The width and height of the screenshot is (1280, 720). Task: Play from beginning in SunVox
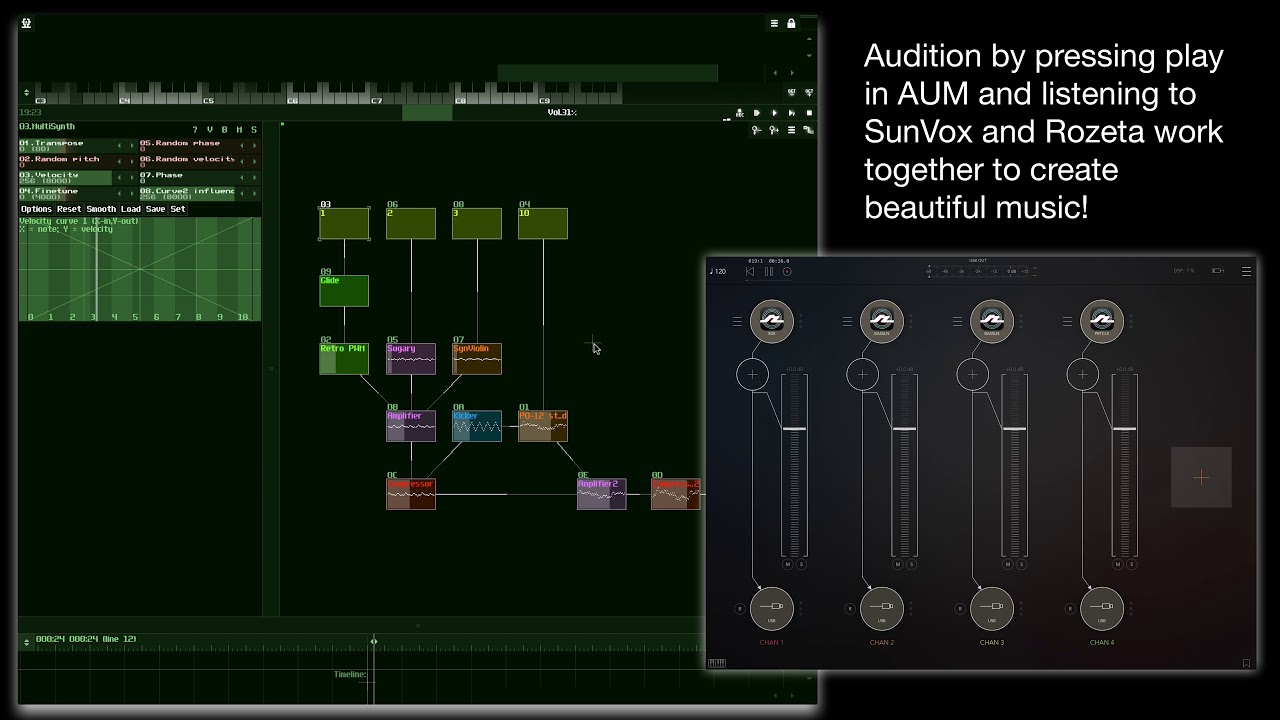pyautogui.click(x=757, y=113)
